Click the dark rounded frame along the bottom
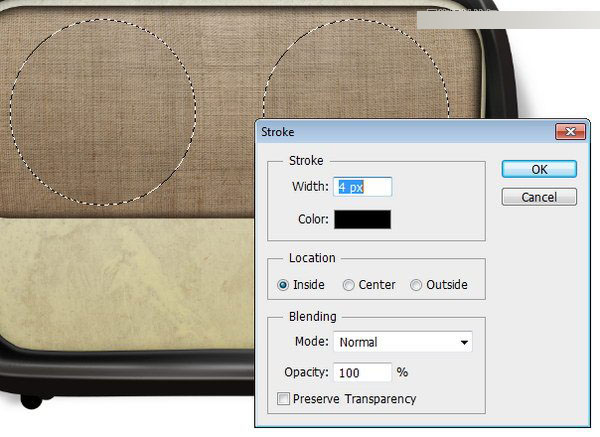 (126, 371)
